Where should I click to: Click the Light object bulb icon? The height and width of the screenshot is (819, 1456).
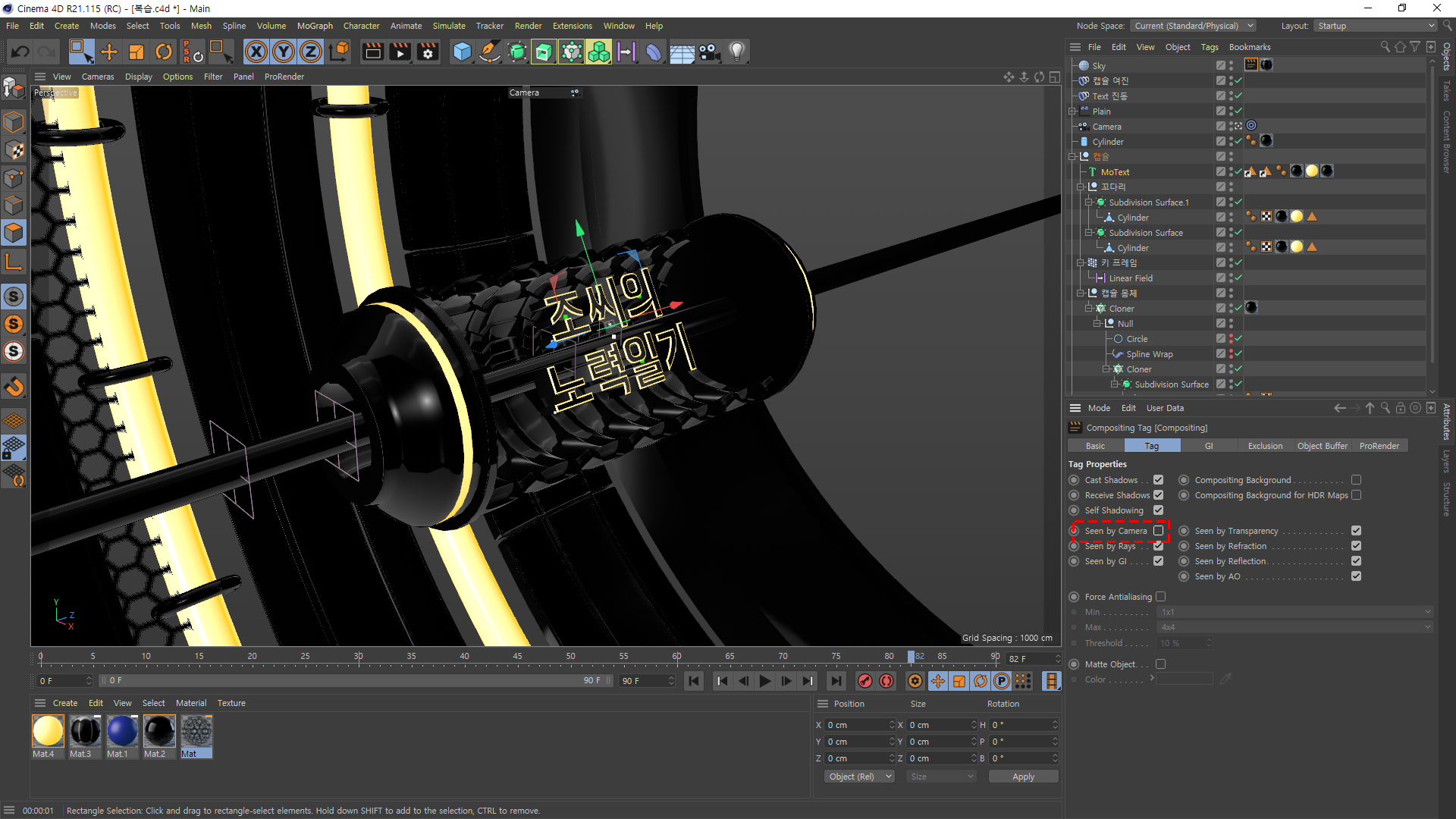(x=737, y=52)
